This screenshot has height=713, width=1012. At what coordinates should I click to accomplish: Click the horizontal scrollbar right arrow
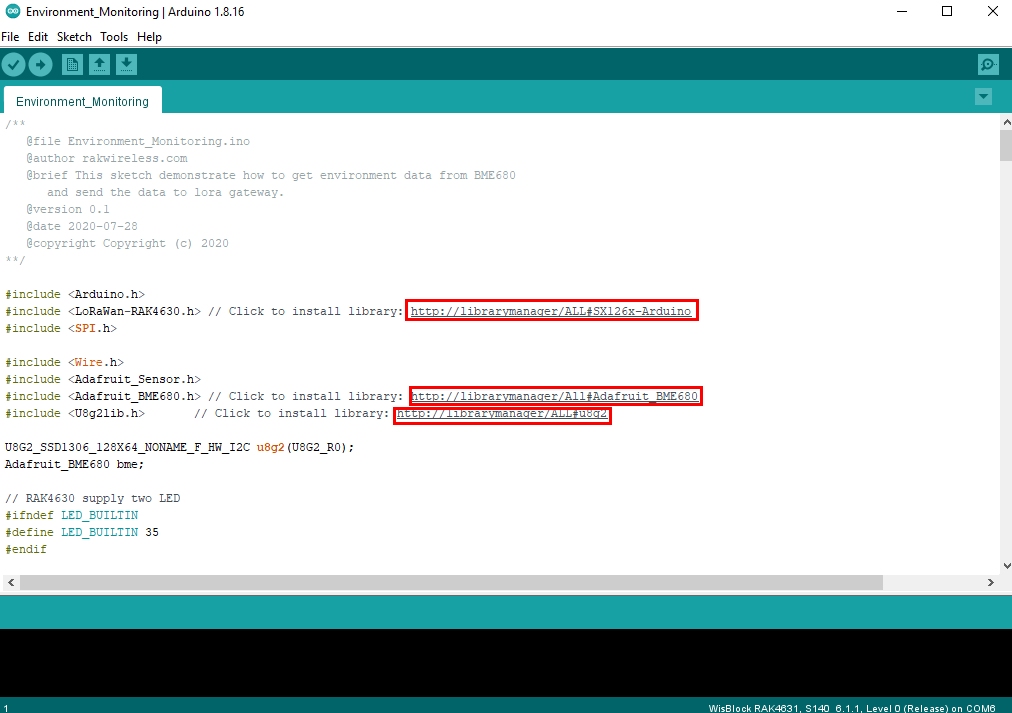991,582
